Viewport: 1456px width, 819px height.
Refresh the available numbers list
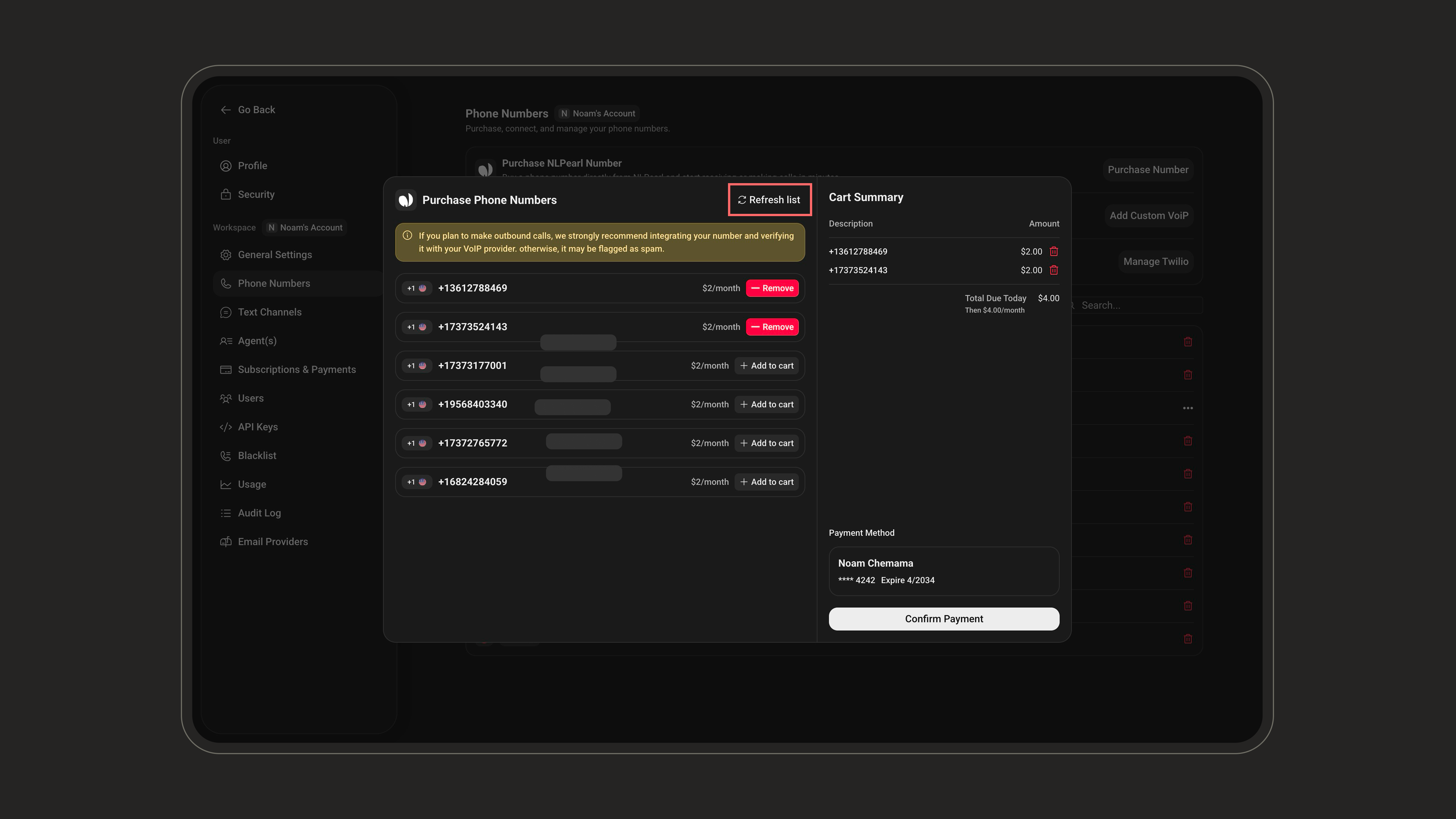tap(769, 200)
